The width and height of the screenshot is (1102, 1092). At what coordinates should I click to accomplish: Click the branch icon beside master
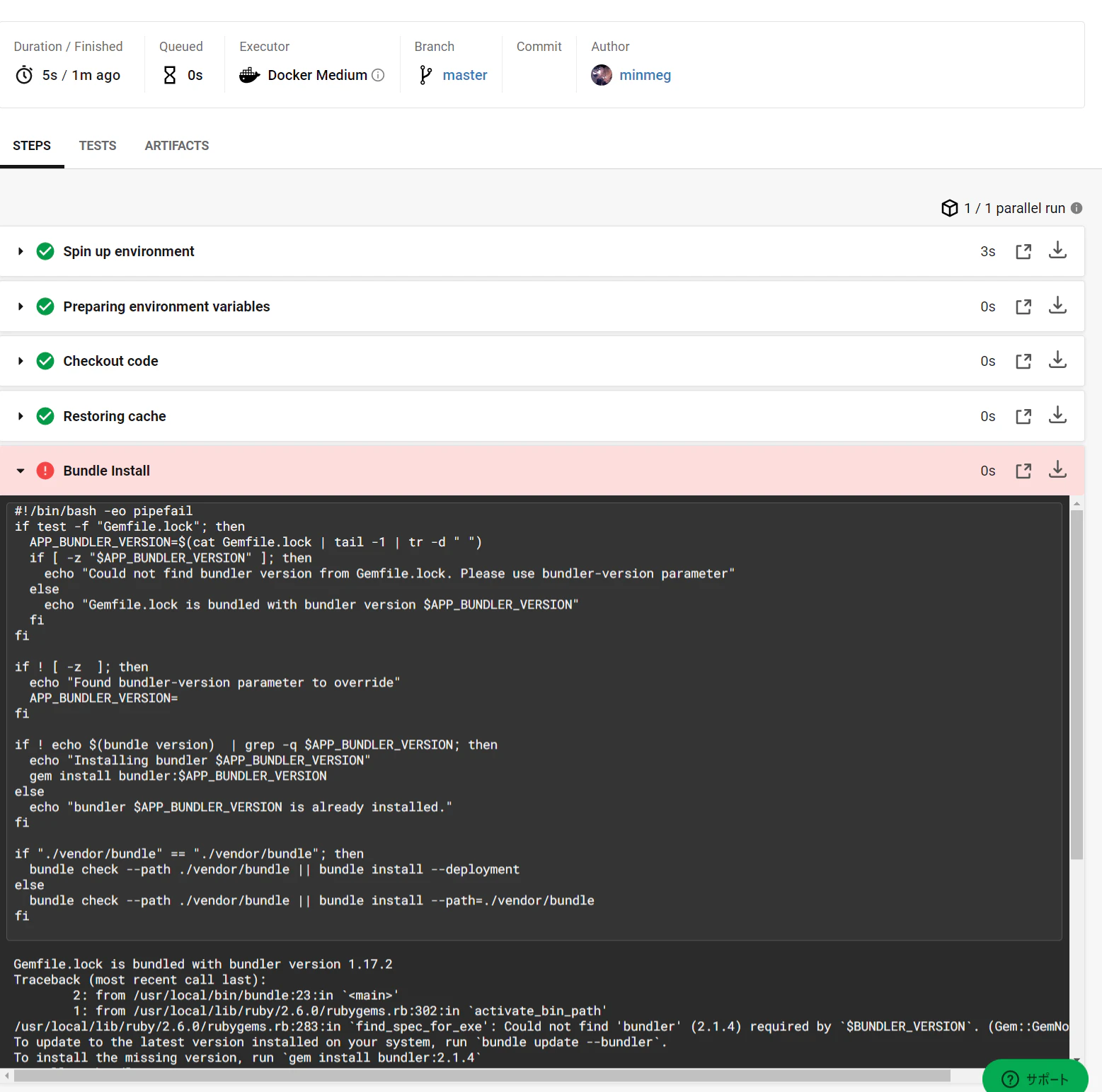(x=425, y=75)
